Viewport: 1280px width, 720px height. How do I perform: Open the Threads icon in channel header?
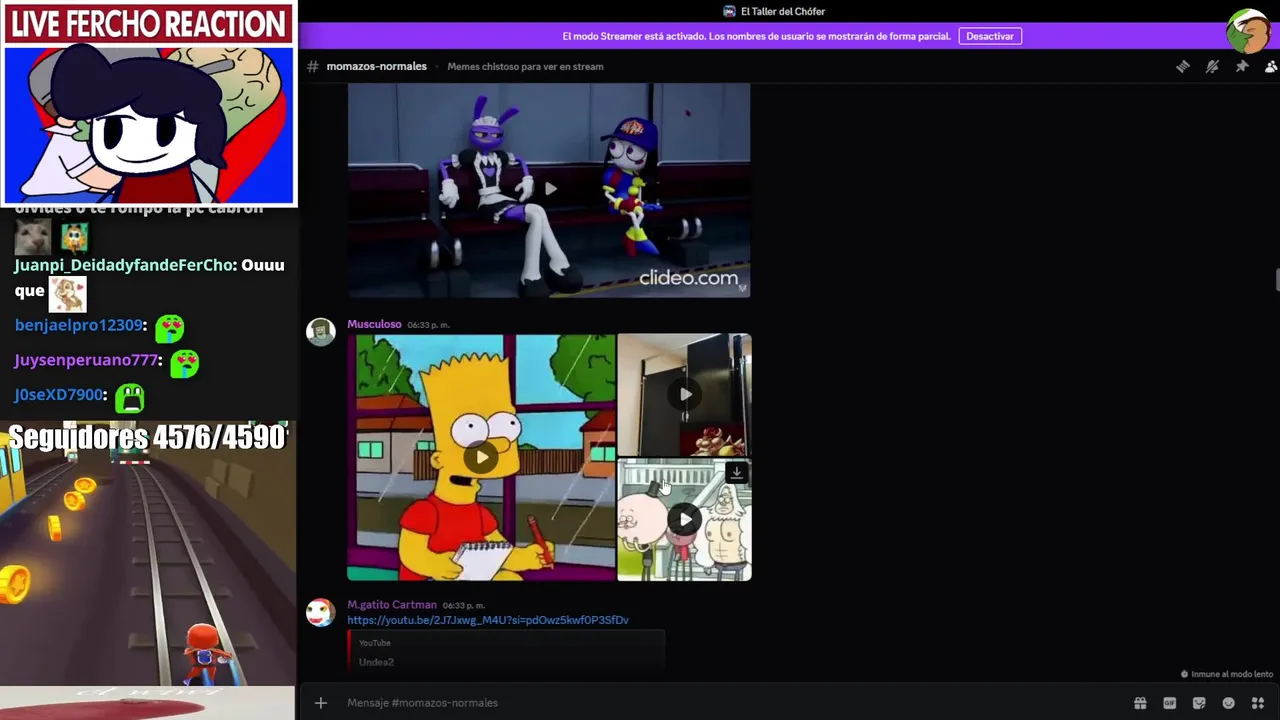tap(1183, 66)
